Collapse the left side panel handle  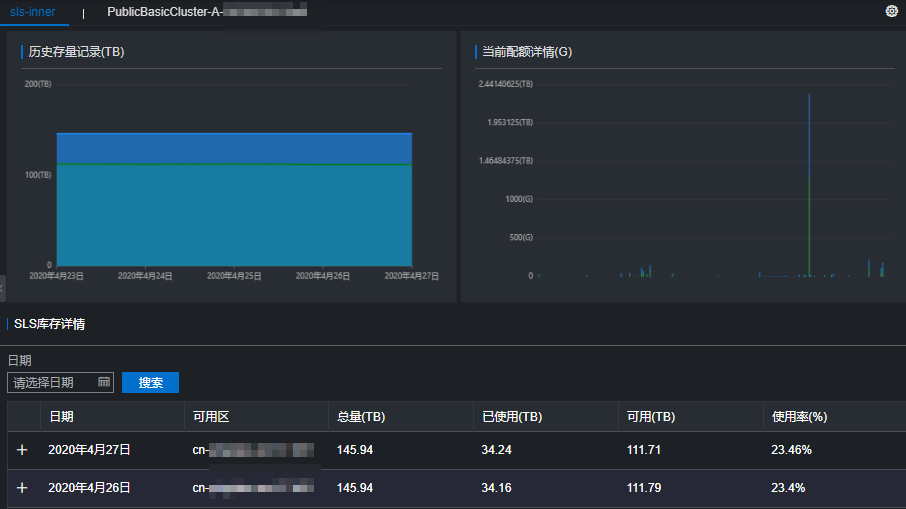(x=2, y=288)
